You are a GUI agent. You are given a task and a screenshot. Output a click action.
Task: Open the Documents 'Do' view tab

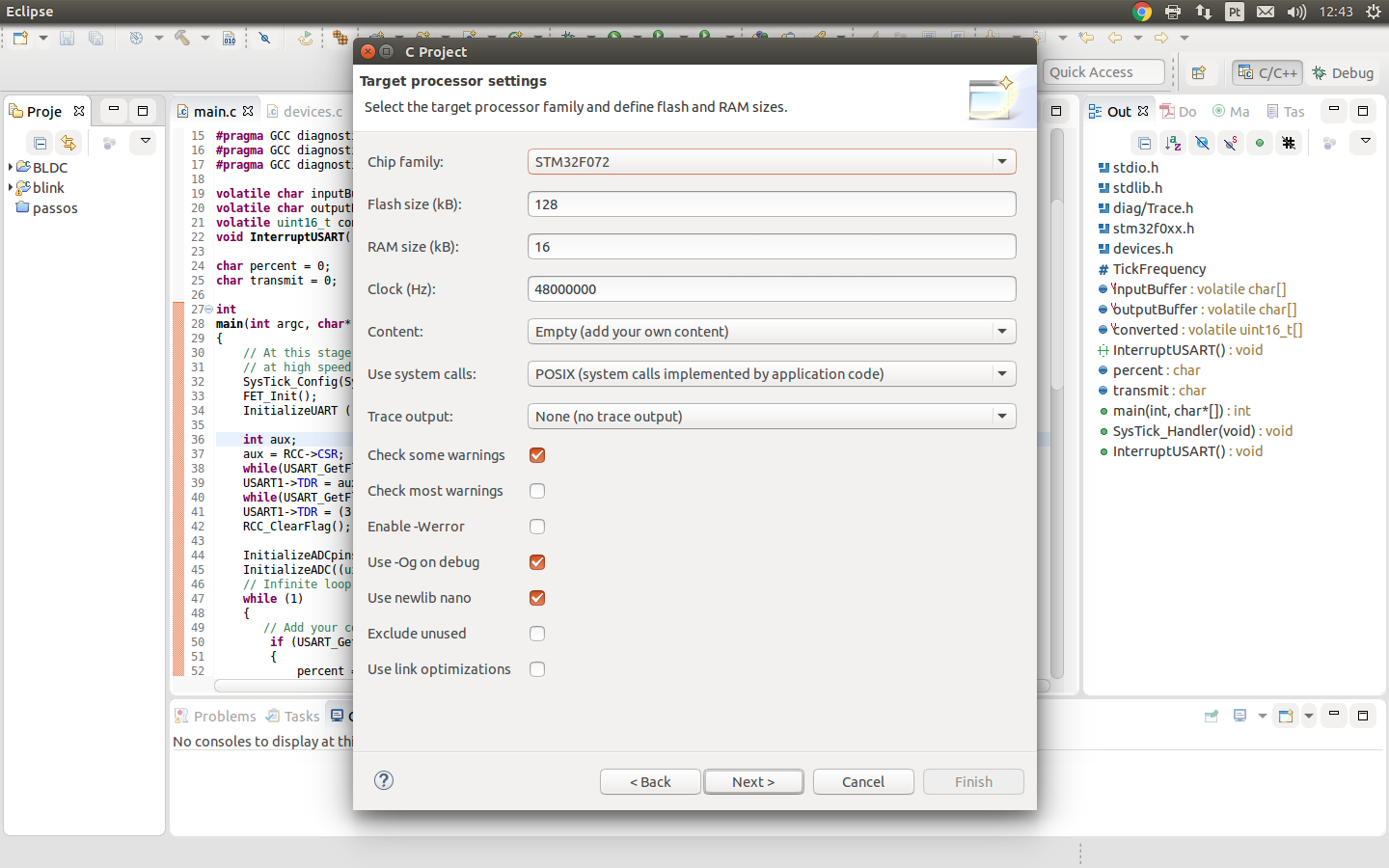click(1178, 111)
